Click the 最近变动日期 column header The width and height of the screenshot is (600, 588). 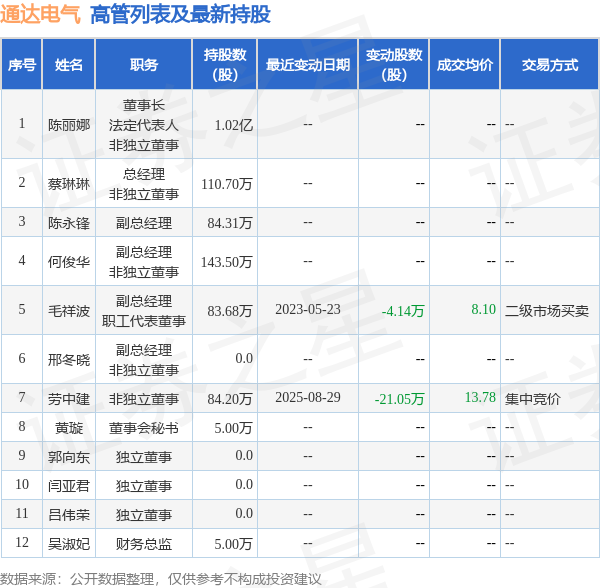[x=308, y=65]
